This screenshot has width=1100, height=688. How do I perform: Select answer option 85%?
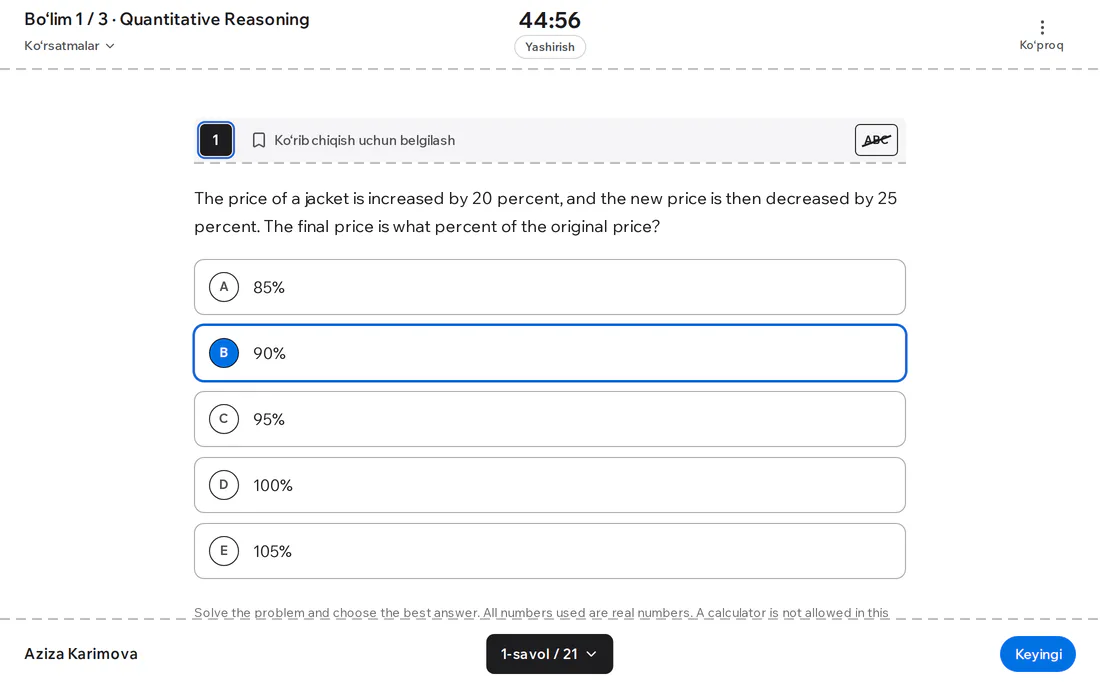click(549, 287)
